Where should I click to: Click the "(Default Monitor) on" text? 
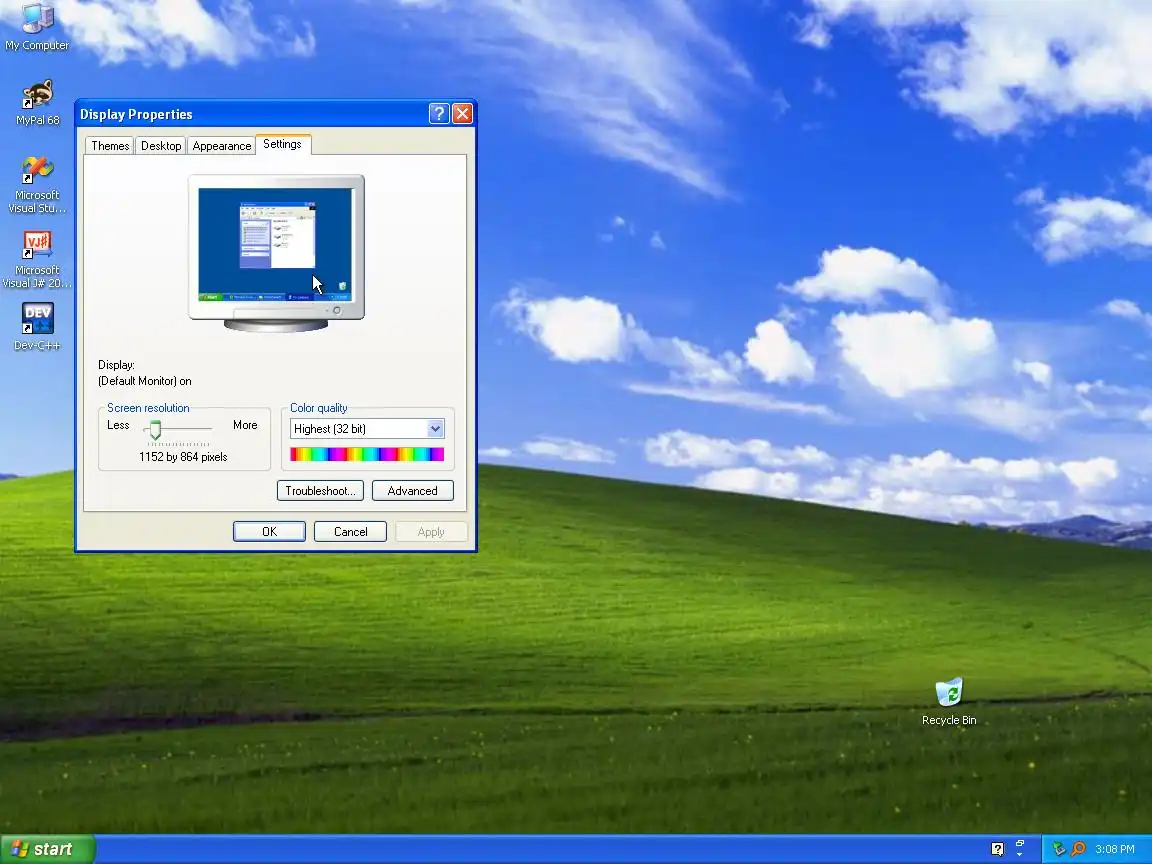click(x=145, y=381)
